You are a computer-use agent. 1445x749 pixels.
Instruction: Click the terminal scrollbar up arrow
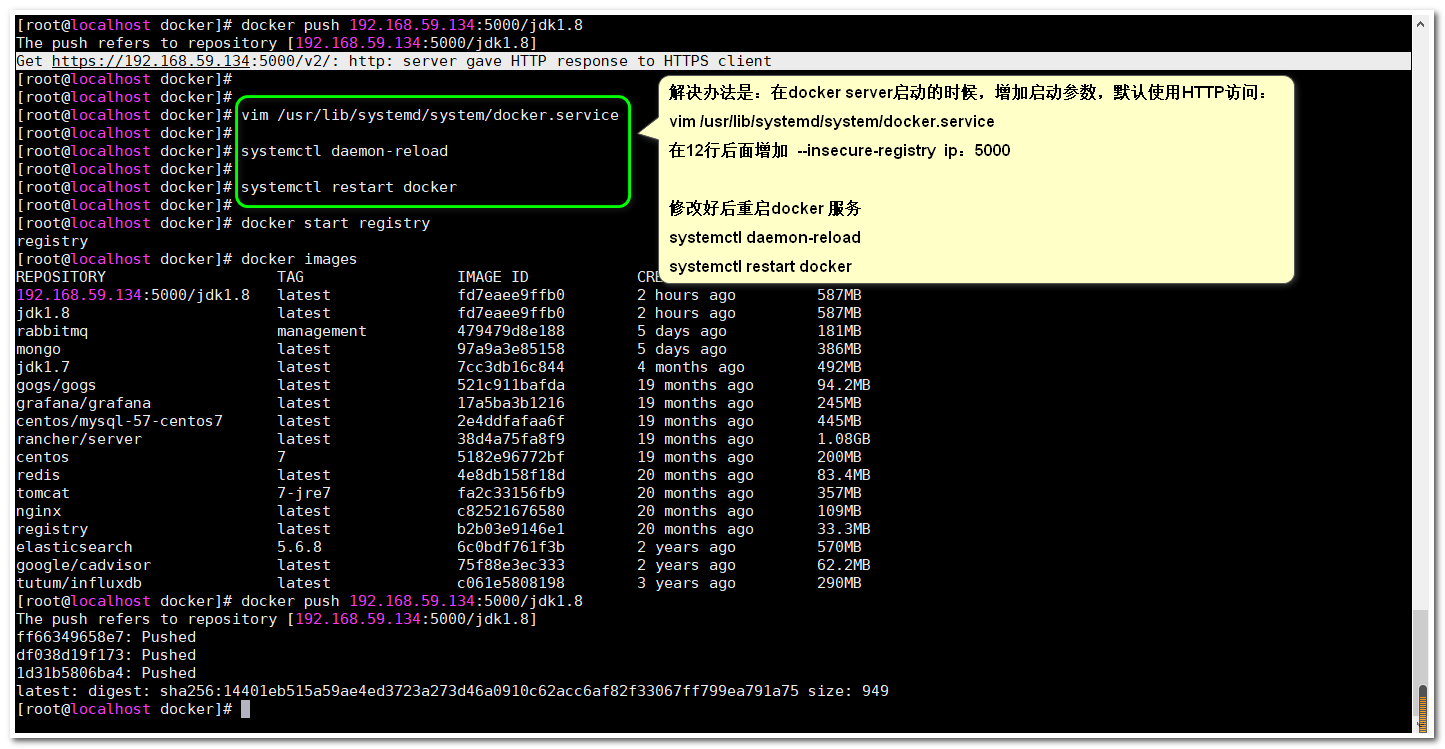[x=1422, y=24]
